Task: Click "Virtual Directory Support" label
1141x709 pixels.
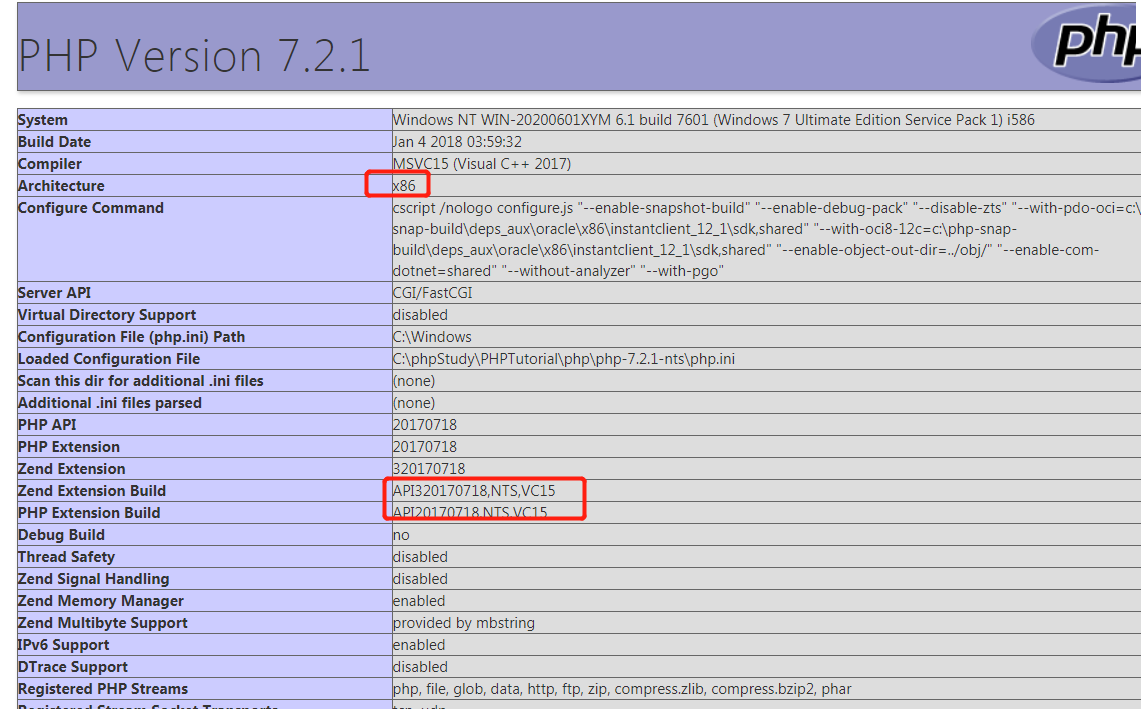Action: point(107,315)
